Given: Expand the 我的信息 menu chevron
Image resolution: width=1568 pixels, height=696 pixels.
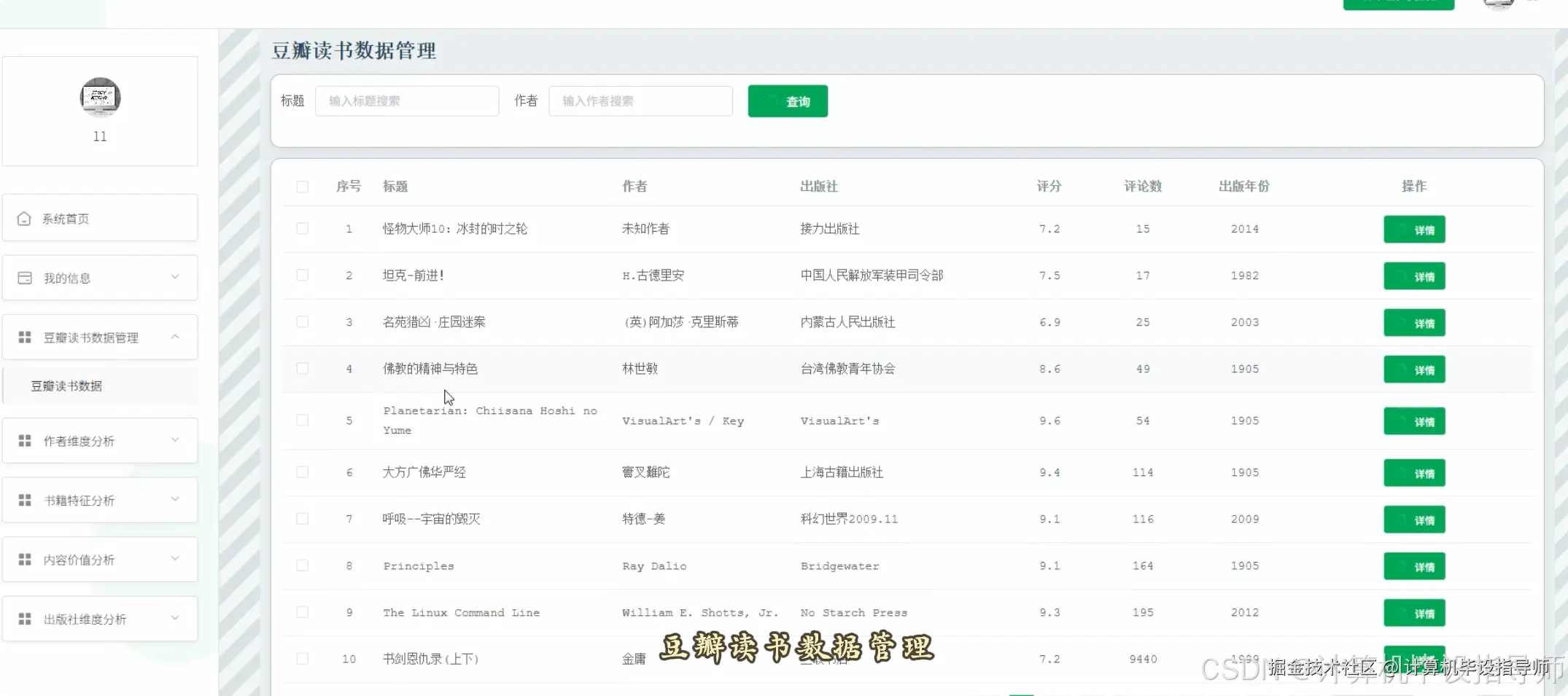Looking at the screenshot, I should (x=175, y=277).
